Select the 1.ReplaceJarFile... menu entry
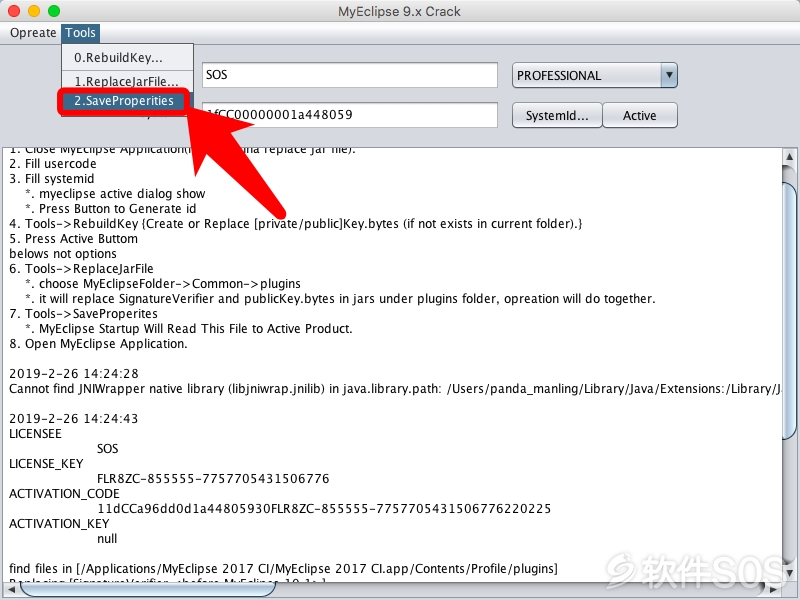This screenshot has height=600, width=800. coord(127,81)
